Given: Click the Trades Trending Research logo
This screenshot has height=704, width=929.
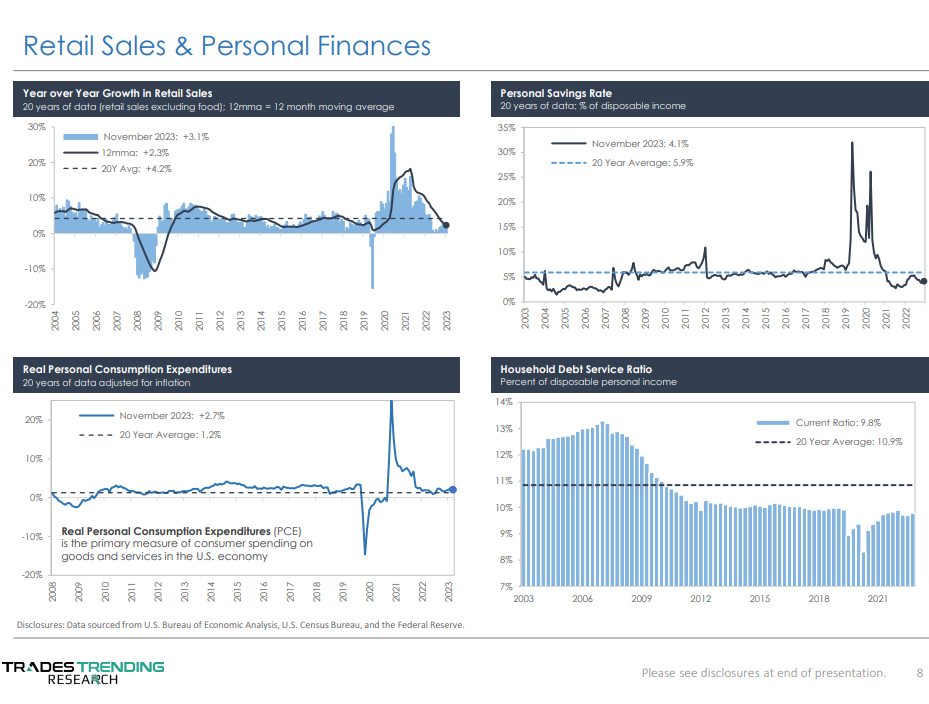Looking at the screenshot, I should click(x=83, y=672).
